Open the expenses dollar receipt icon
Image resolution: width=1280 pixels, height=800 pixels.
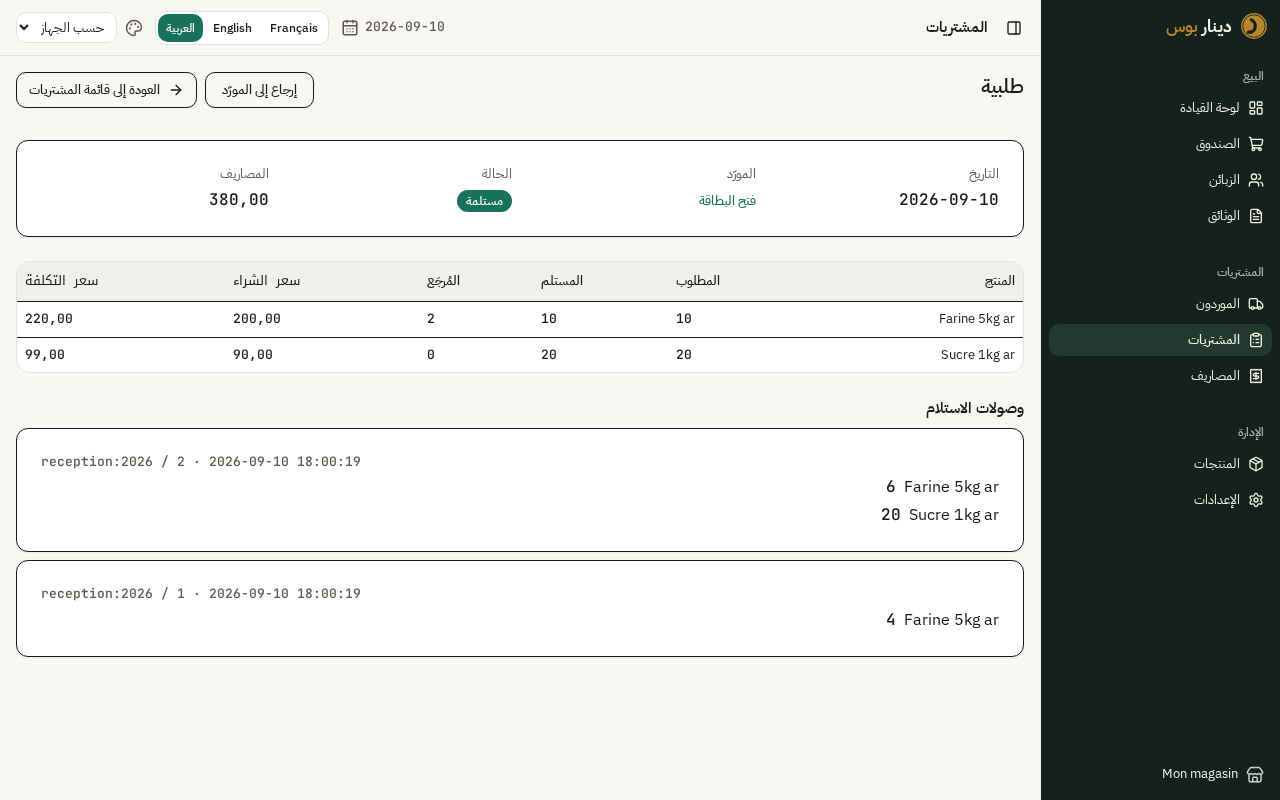click(1256, 376)
